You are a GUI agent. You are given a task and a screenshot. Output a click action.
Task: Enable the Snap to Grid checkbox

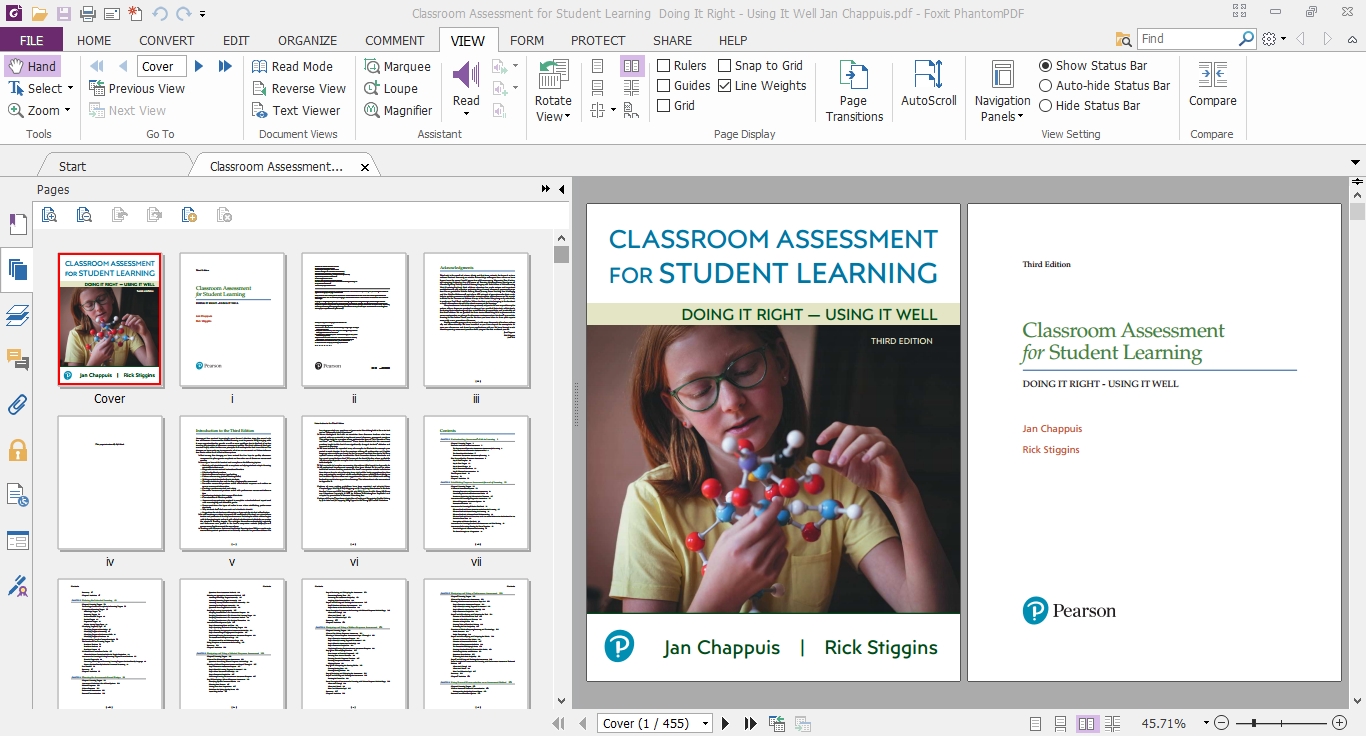[725, 66]
